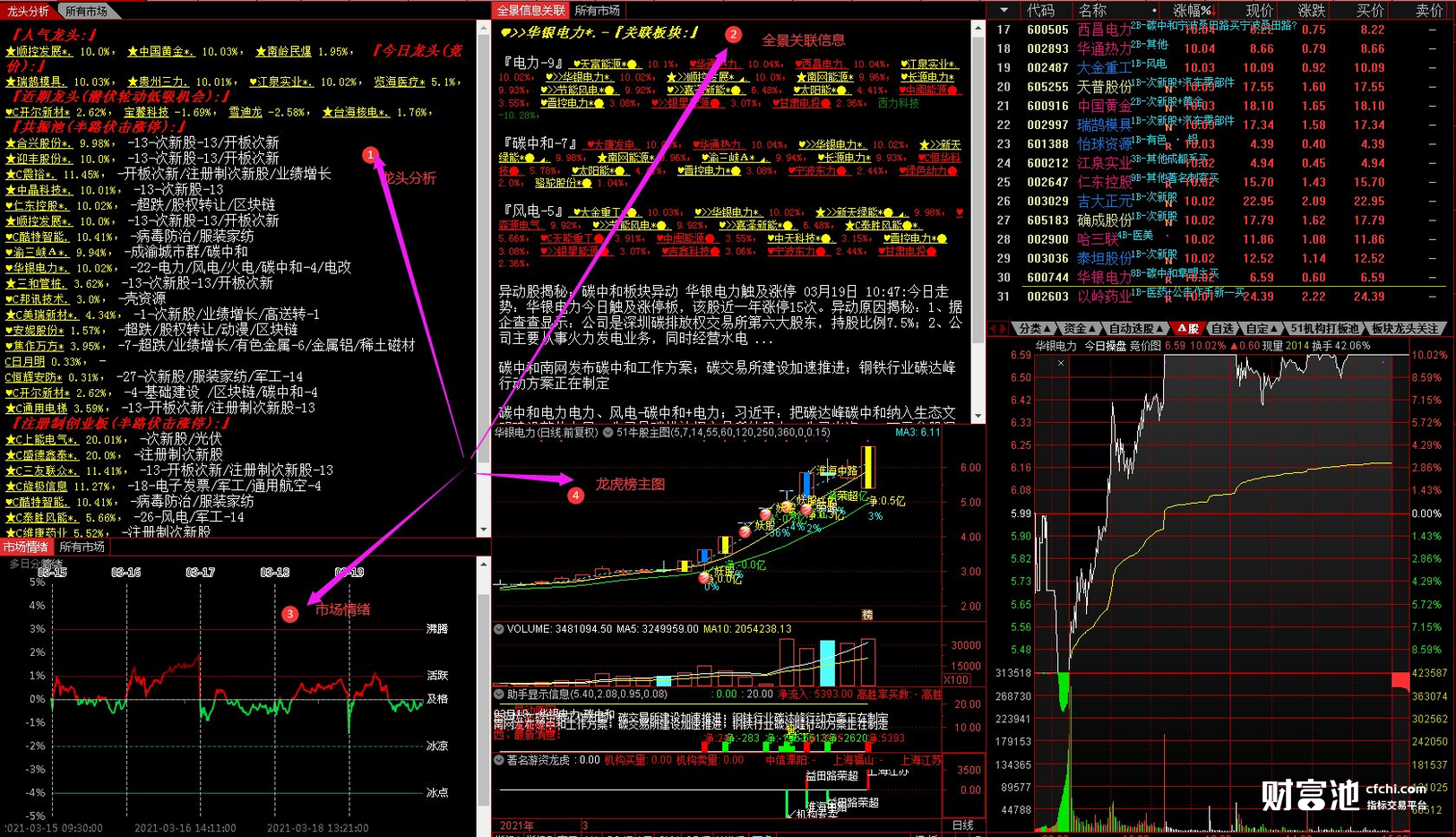Select the 龙头分析 panel tab
Screen dimensions: 1456x837
(28, 12)
